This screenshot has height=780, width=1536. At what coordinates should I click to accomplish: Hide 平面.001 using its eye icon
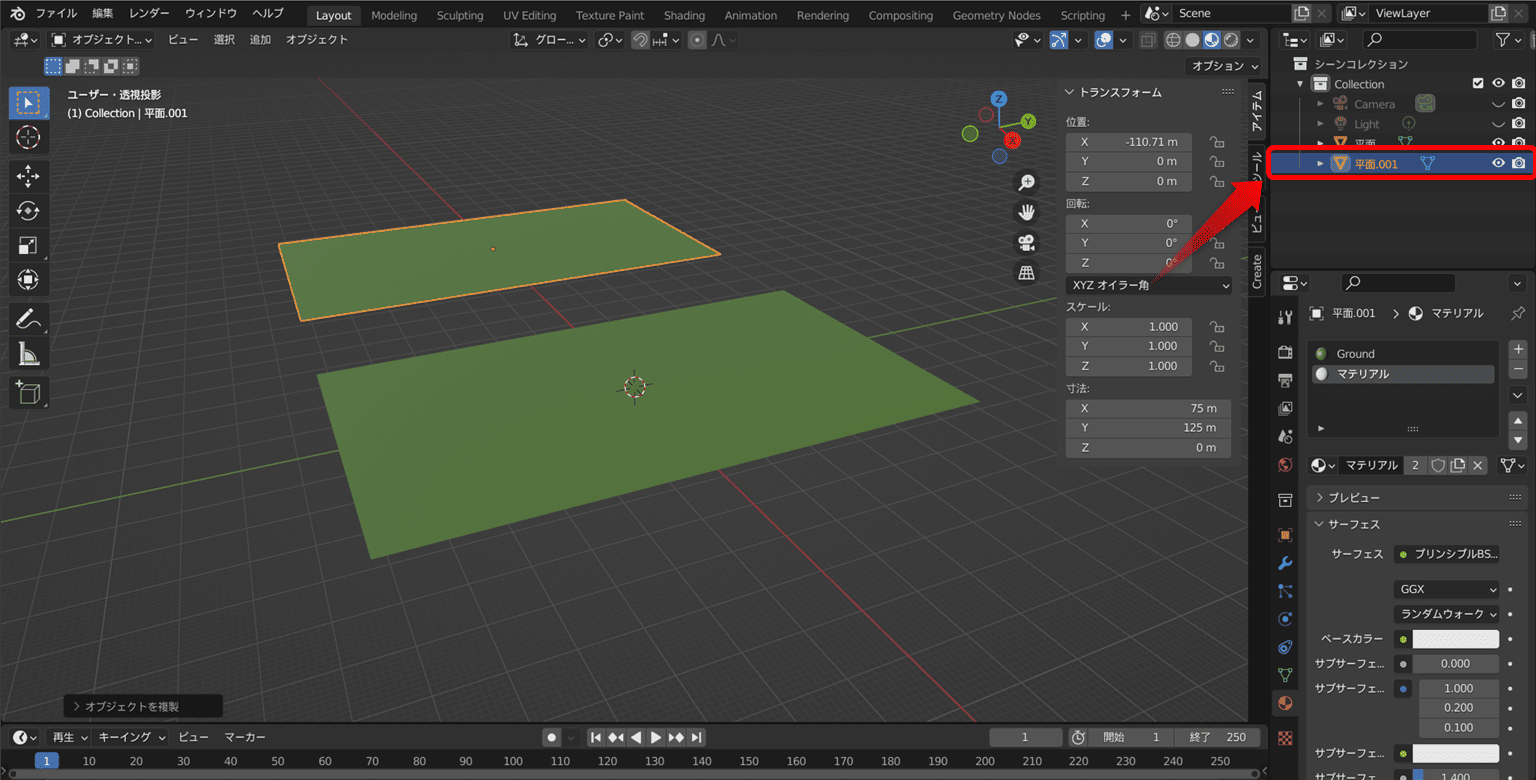1498,163
